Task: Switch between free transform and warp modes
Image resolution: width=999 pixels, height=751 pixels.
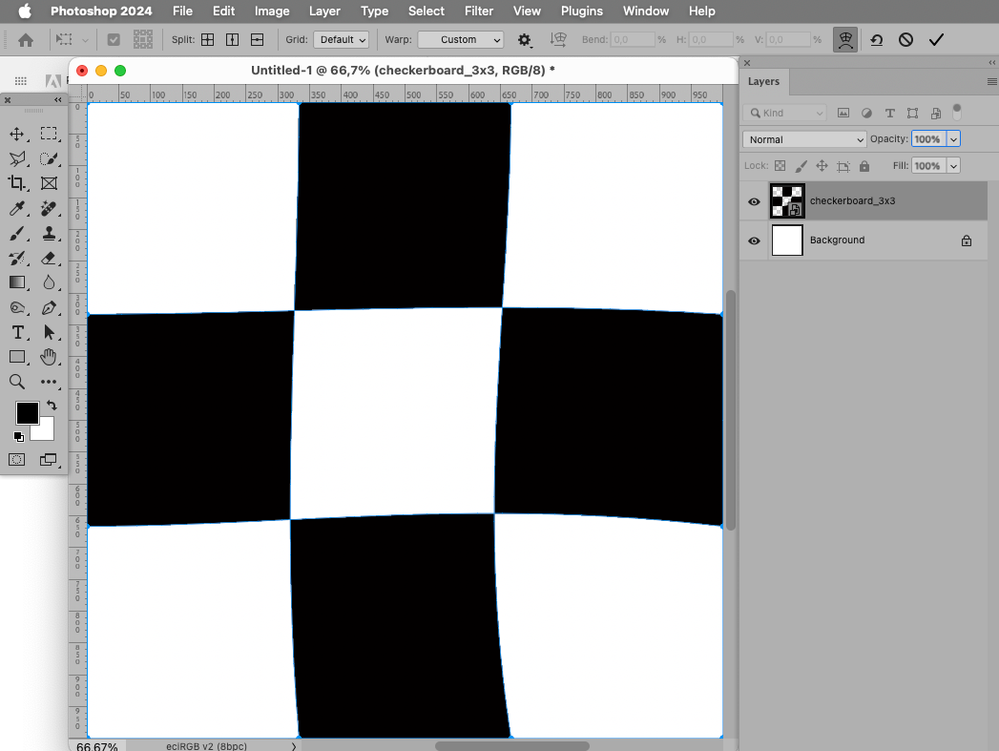Action: [845, 40]
